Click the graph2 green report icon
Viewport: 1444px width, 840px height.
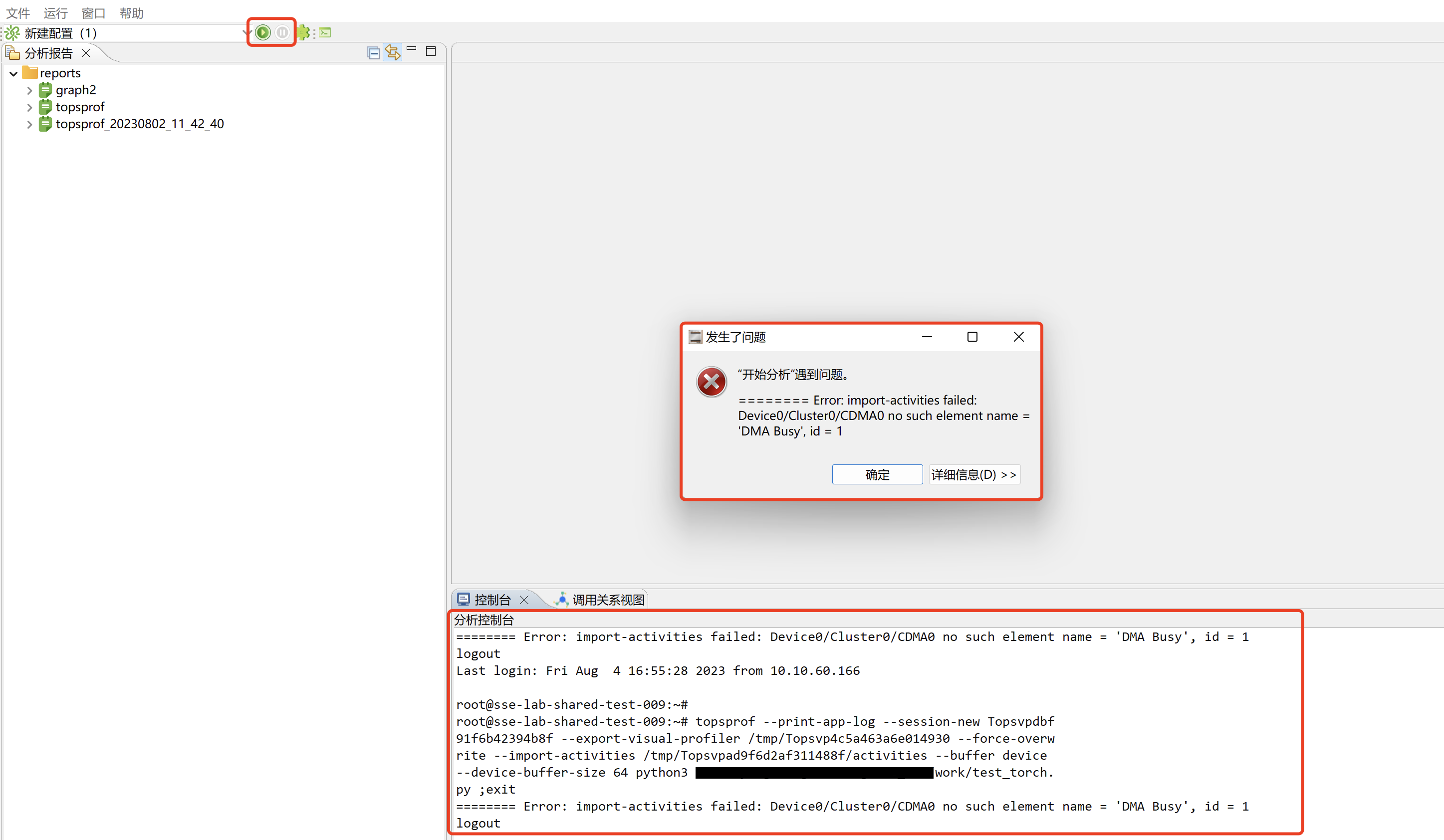45,90
